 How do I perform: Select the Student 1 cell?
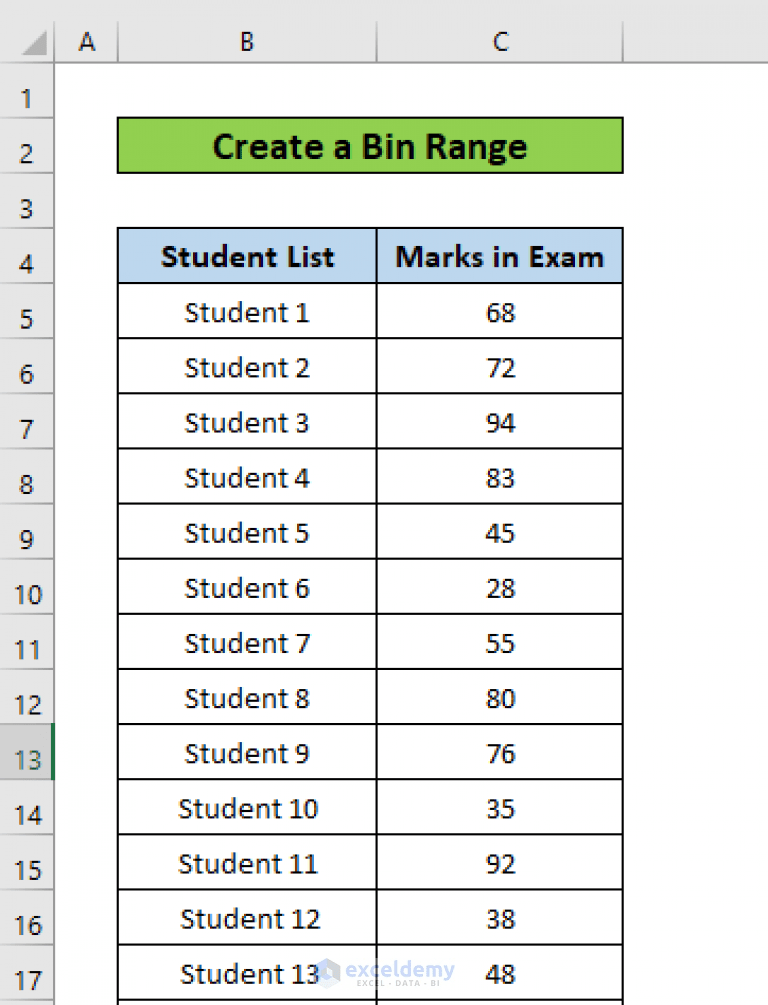[x=247, y=311]
